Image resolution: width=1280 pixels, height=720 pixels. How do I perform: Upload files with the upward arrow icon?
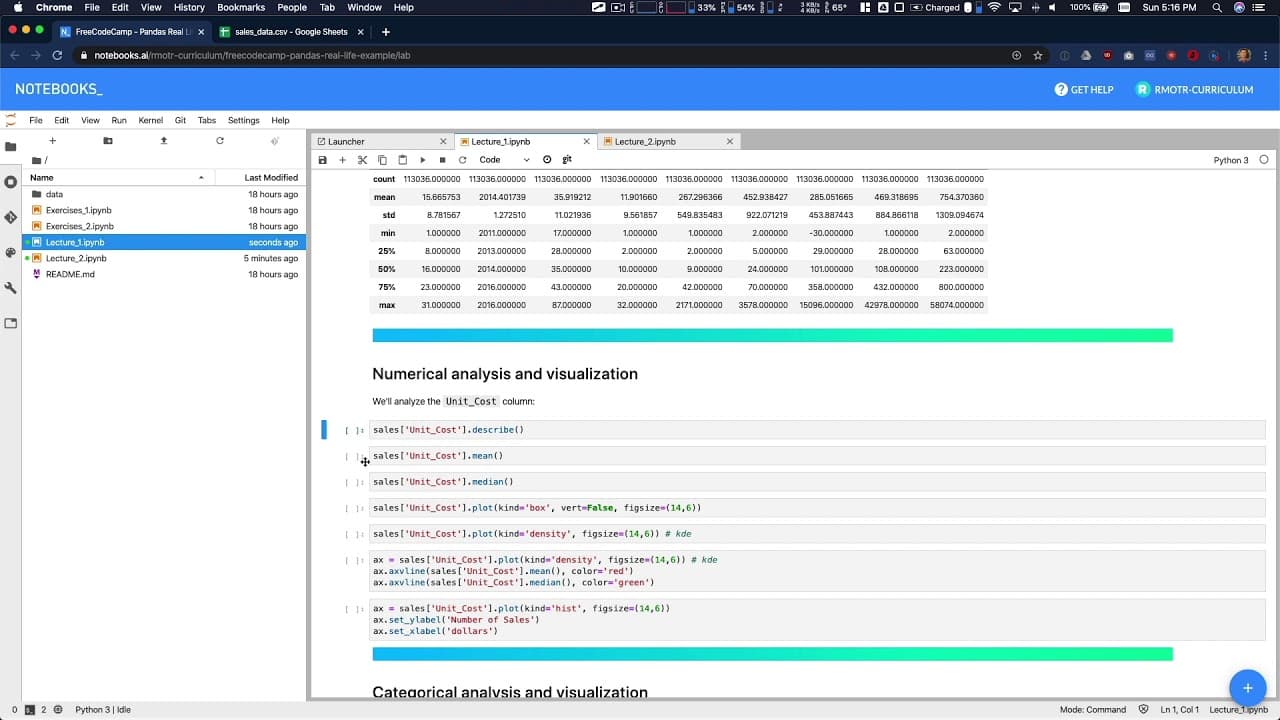point(164,141)
